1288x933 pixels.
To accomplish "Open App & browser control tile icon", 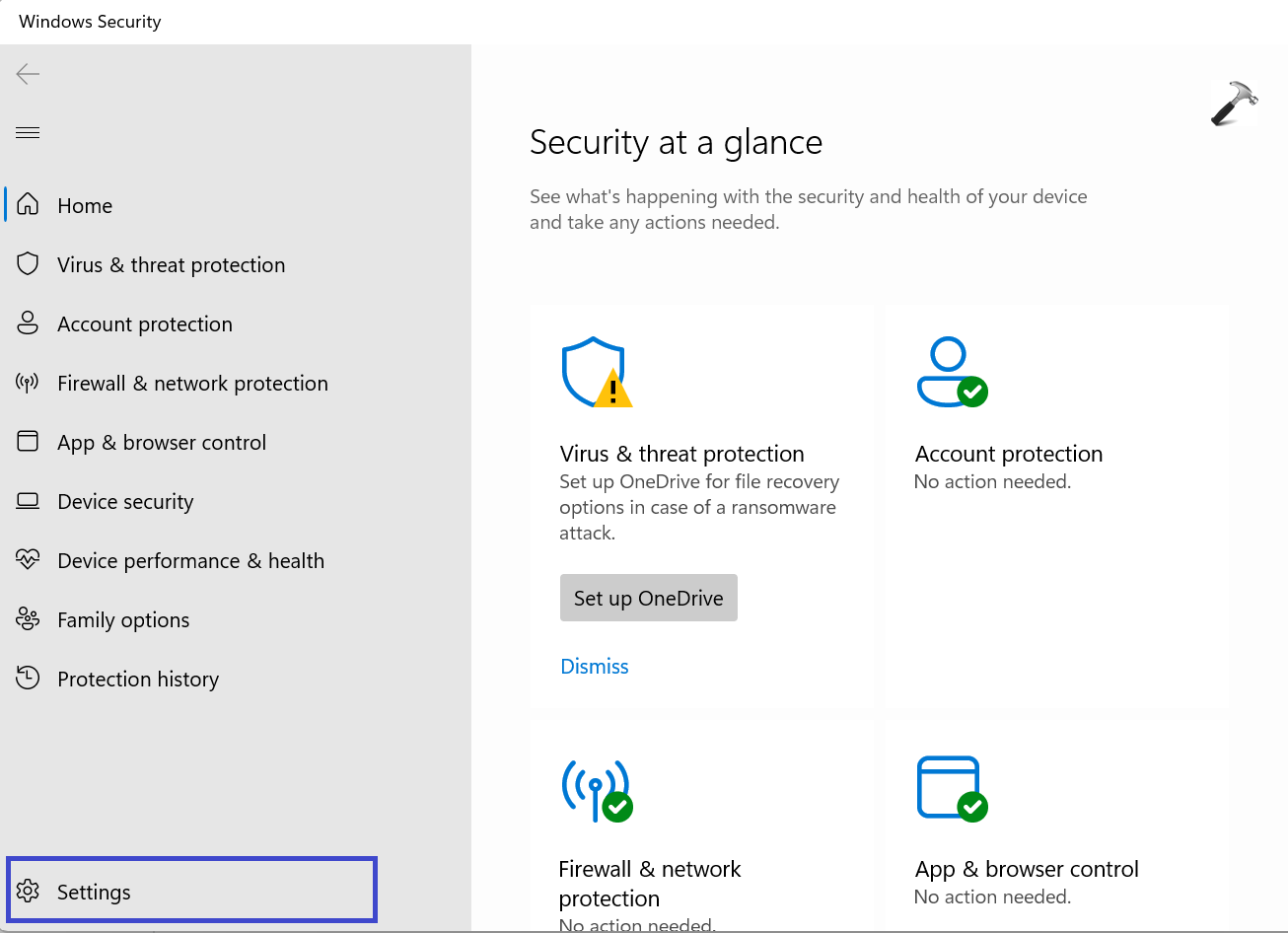I will tap(951, 789).
